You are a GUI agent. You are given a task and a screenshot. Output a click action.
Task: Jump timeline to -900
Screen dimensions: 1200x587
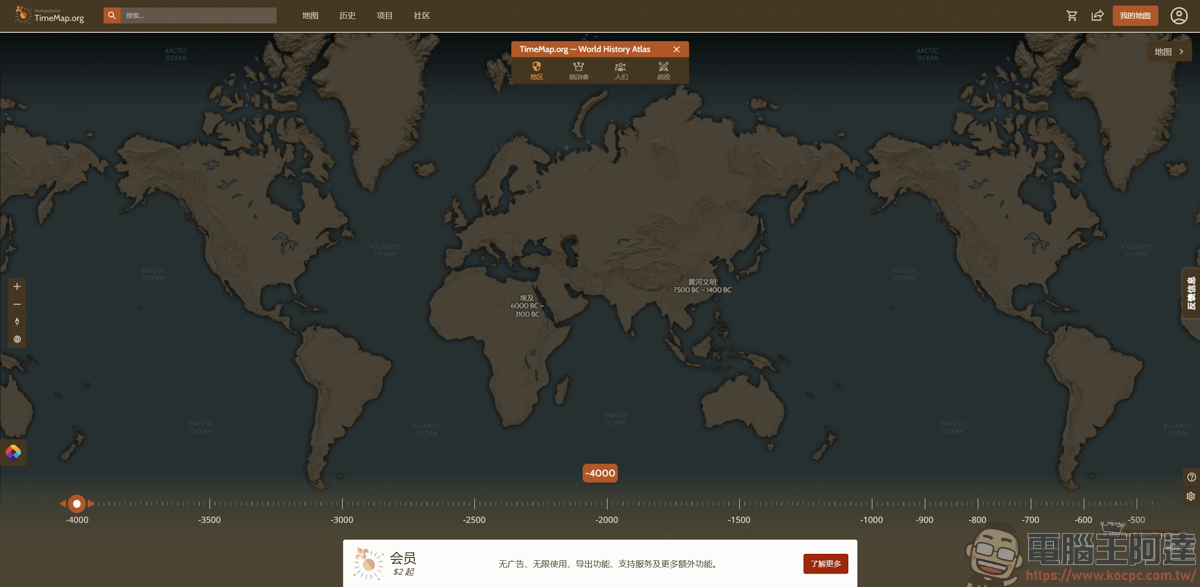coord(925,520)
